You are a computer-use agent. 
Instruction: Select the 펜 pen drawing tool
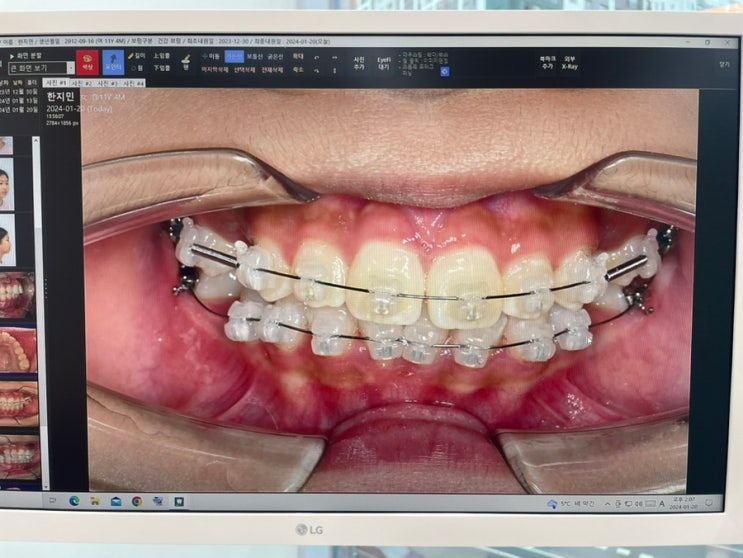[x=185, y=62]
